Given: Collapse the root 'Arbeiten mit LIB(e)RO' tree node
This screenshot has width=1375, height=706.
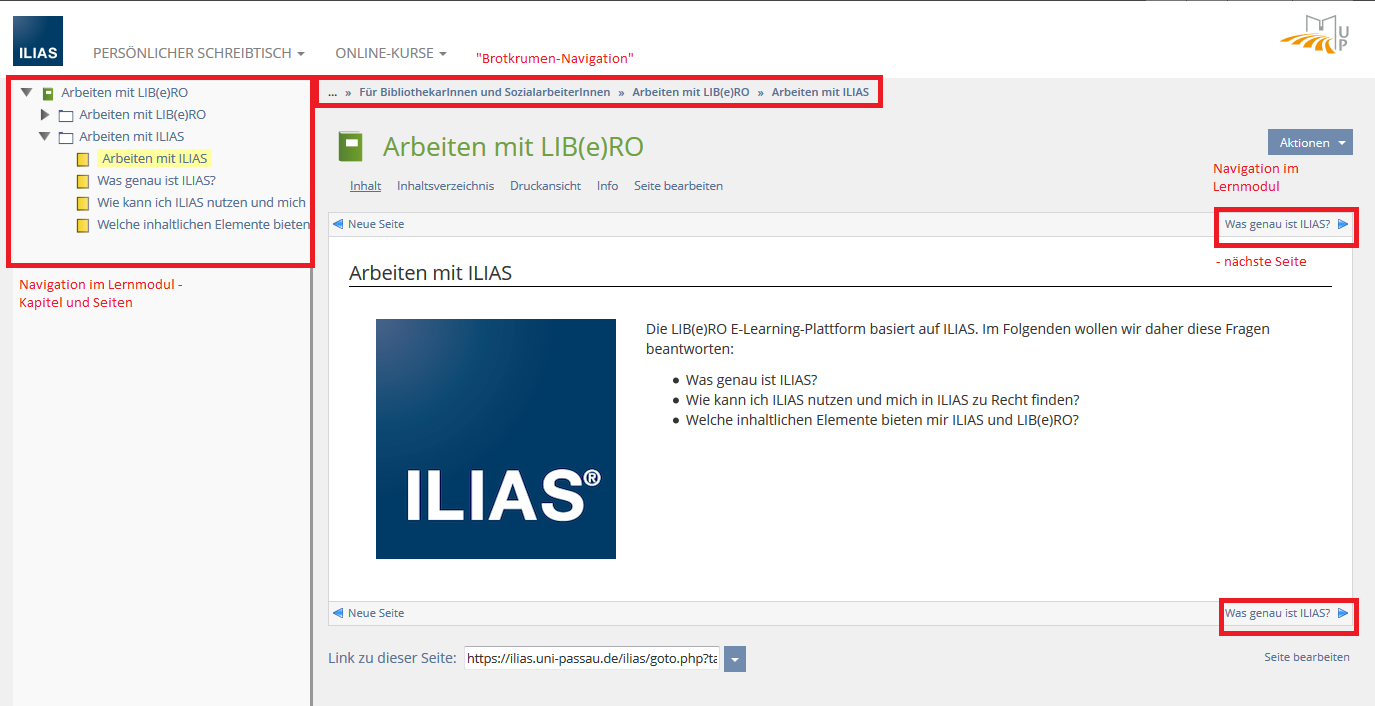Looking at the screenshot, I should pos(27,92).
